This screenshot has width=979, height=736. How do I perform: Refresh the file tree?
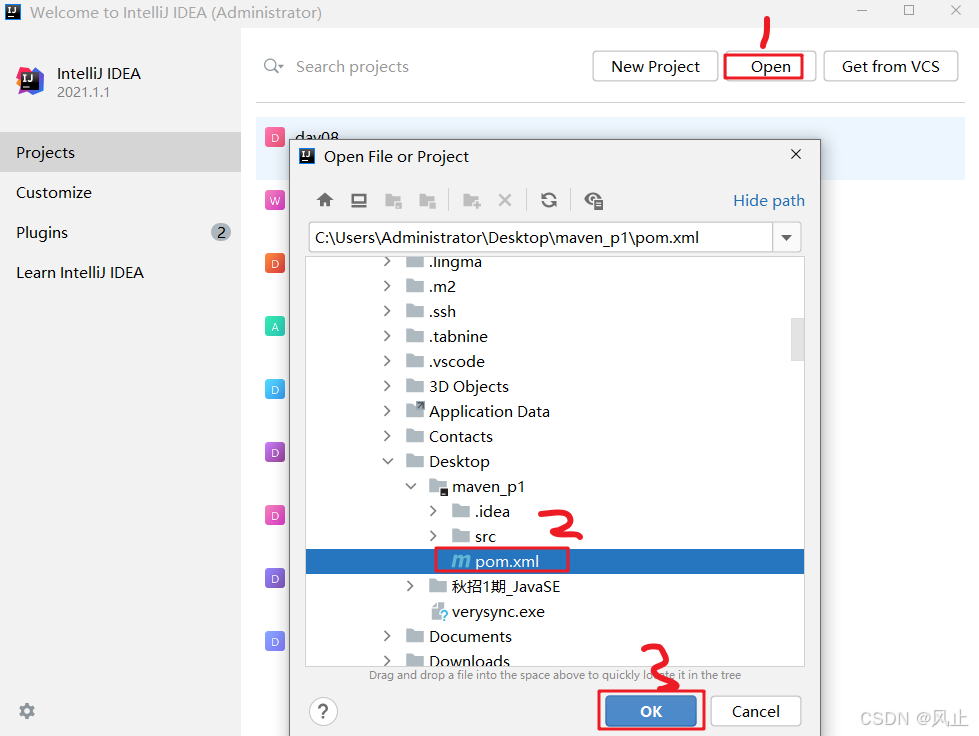[549, 200]
